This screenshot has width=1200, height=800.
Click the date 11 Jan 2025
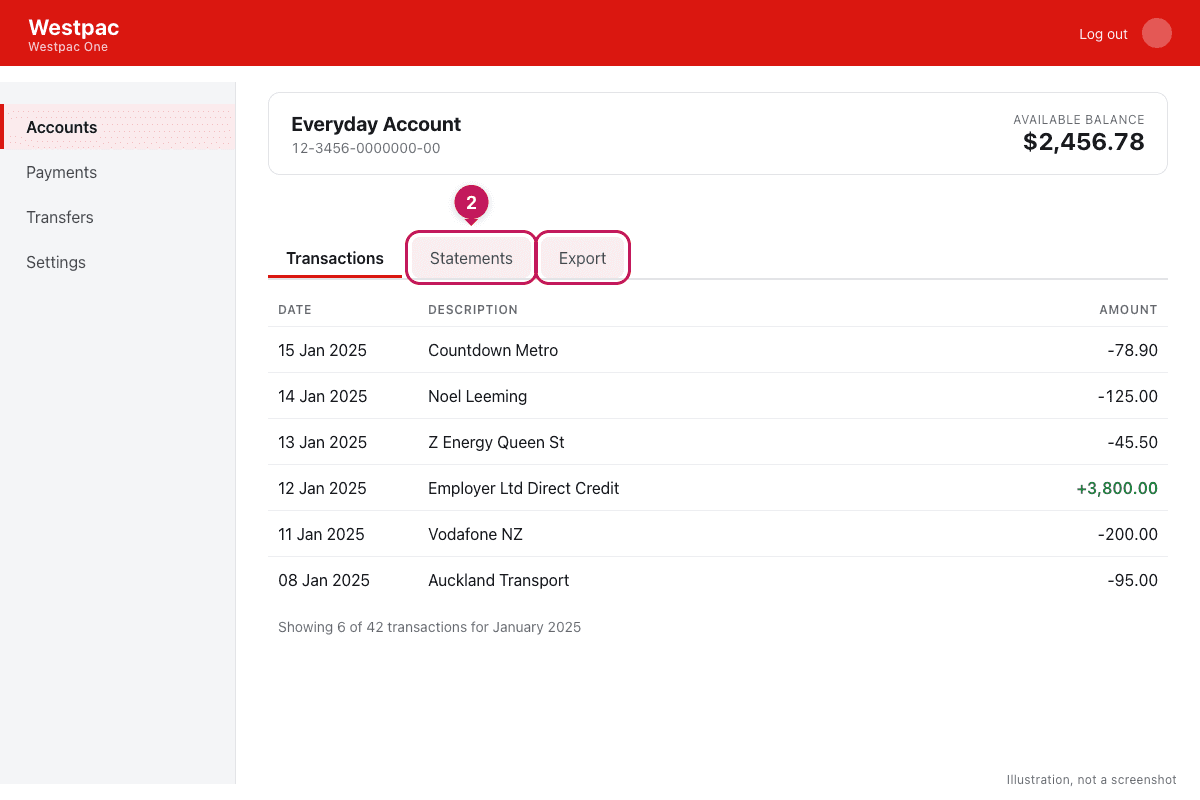(x=321, y=534)
